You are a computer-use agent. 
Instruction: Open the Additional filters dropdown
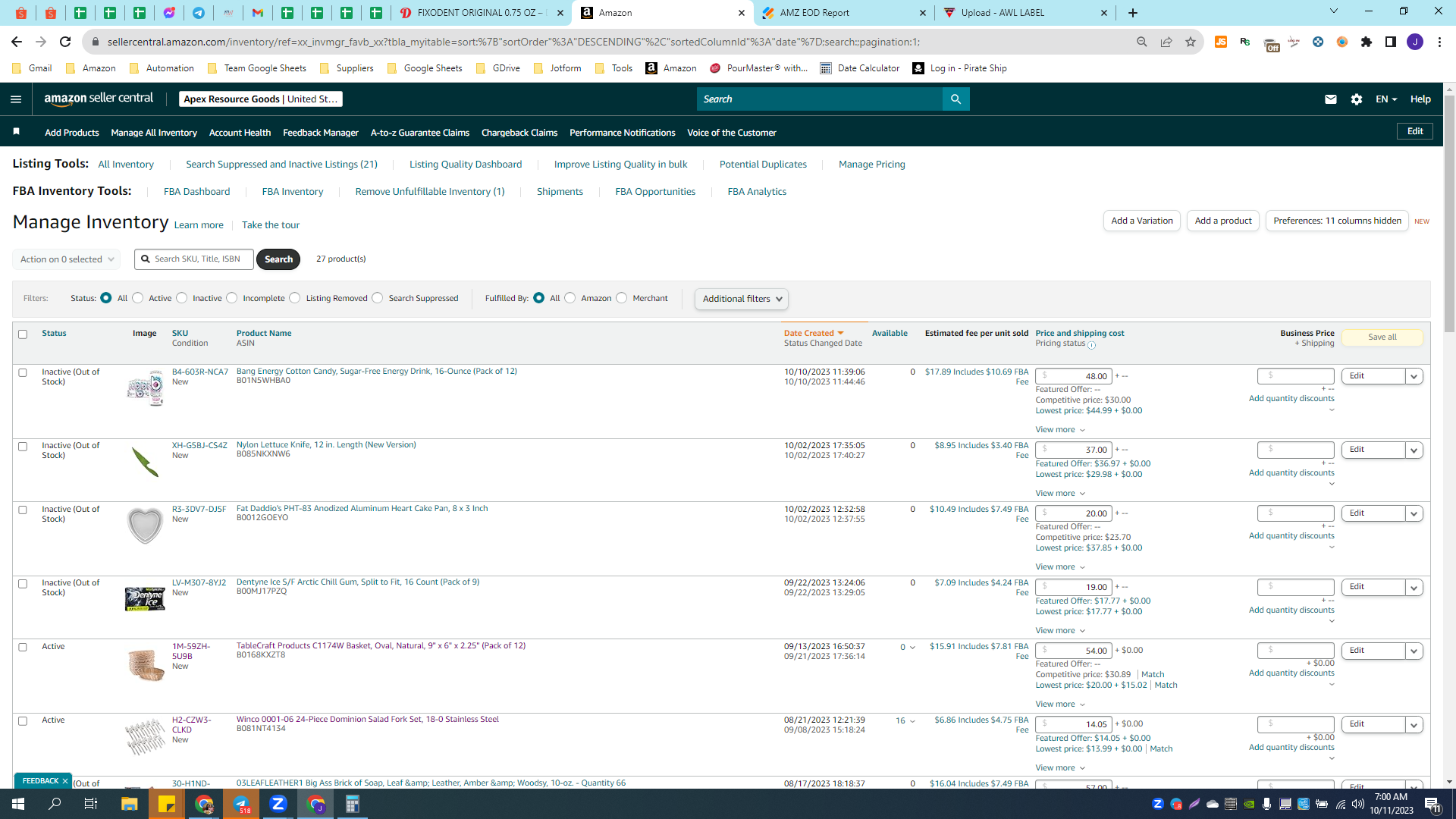click(x=742, y=299)
